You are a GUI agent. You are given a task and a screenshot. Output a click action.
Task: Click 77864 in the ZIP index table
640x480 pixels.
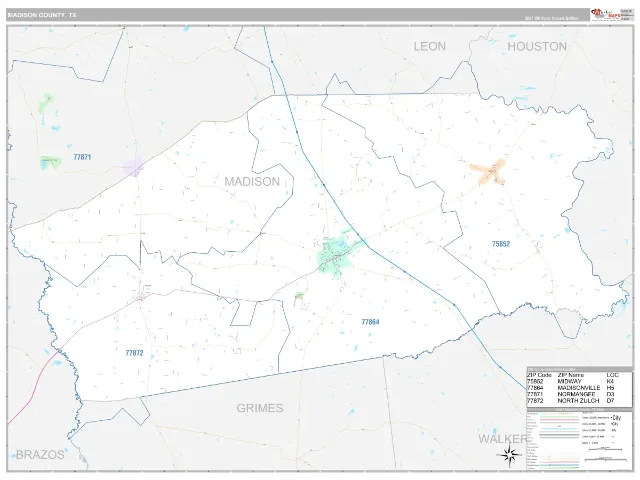click(x=535, y=388)
